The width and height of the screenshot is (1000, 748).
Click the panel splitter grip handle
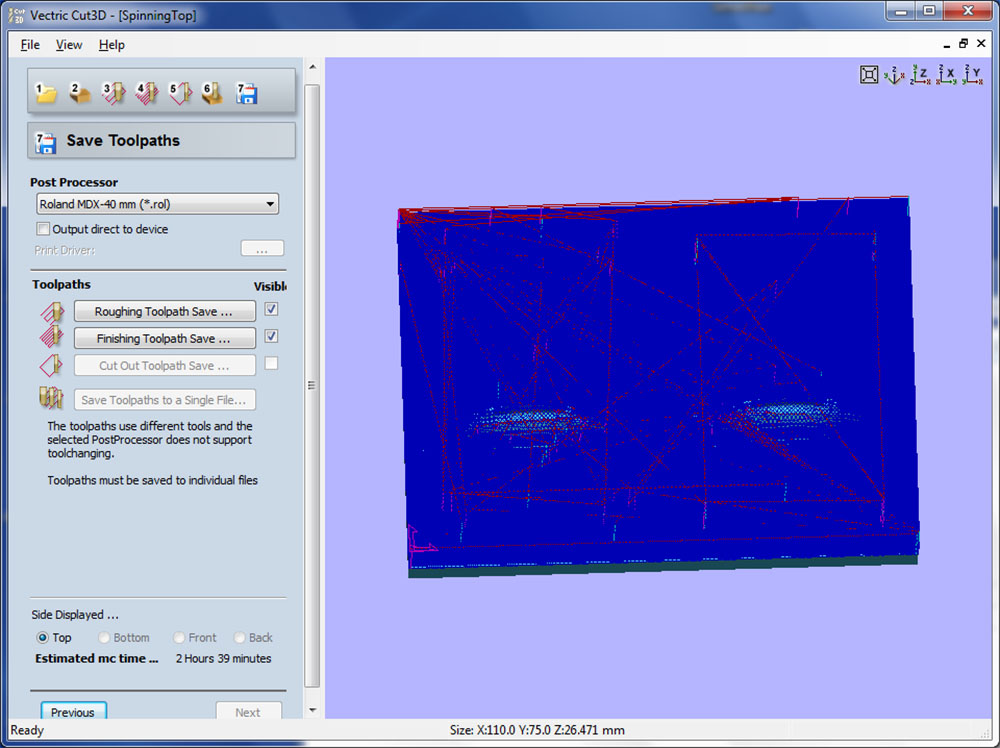312,385
